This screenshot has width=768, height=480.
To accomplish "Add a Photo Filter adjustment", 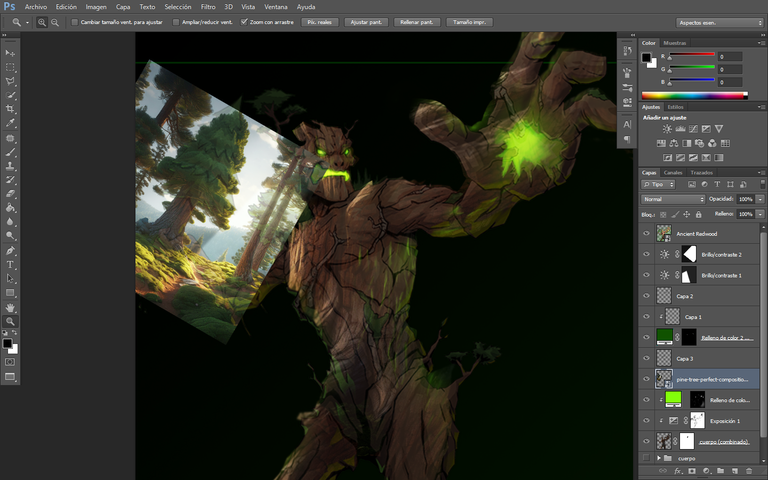I will click(x=699, y=143).
